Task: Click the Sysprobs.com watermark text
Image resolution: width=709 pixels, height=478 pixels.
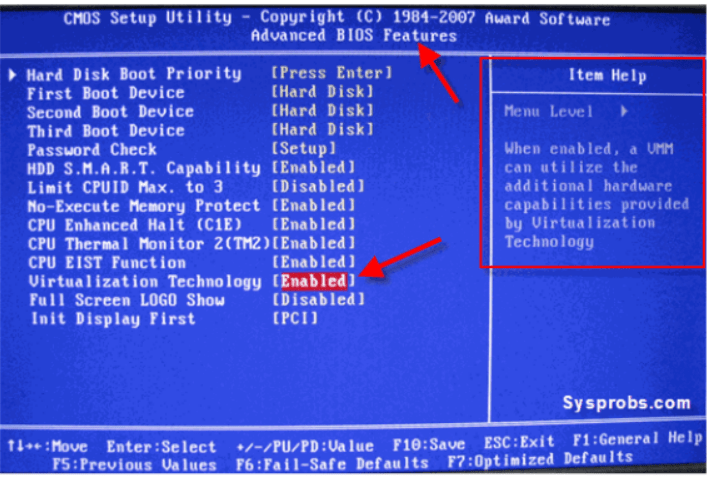Action: click(x=627, y=402)
